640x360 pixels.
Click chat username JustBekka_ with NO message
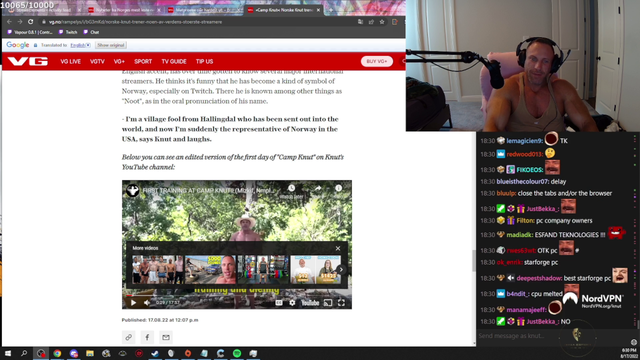click(x=542, y=322)
